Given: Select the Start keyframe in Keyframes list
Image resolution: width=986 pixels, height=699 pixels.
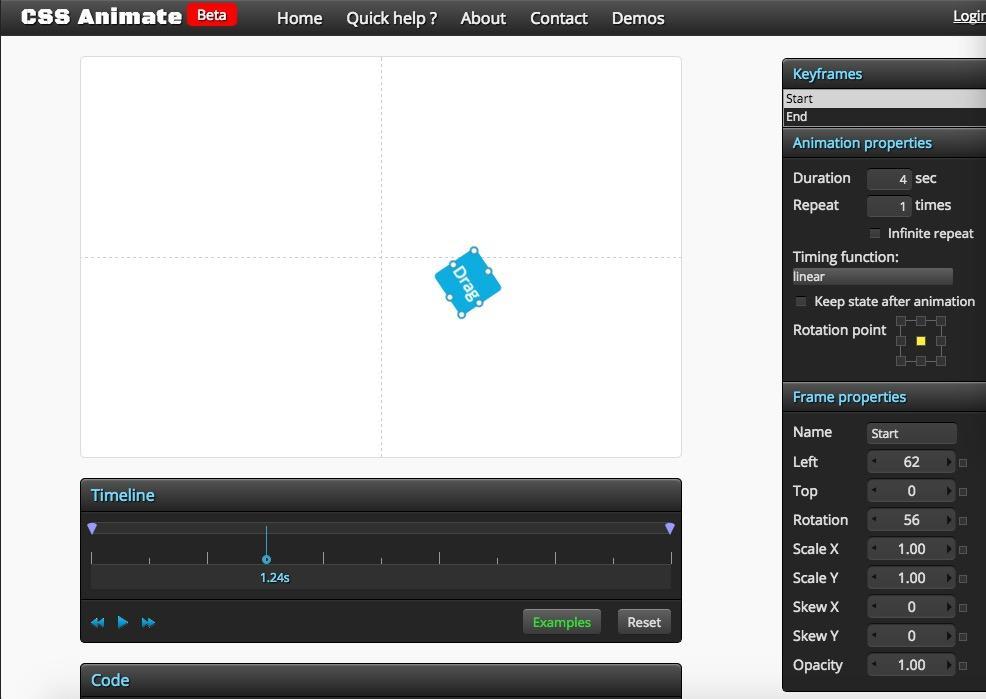Looking at the screenshot, I should click(884, 99).
